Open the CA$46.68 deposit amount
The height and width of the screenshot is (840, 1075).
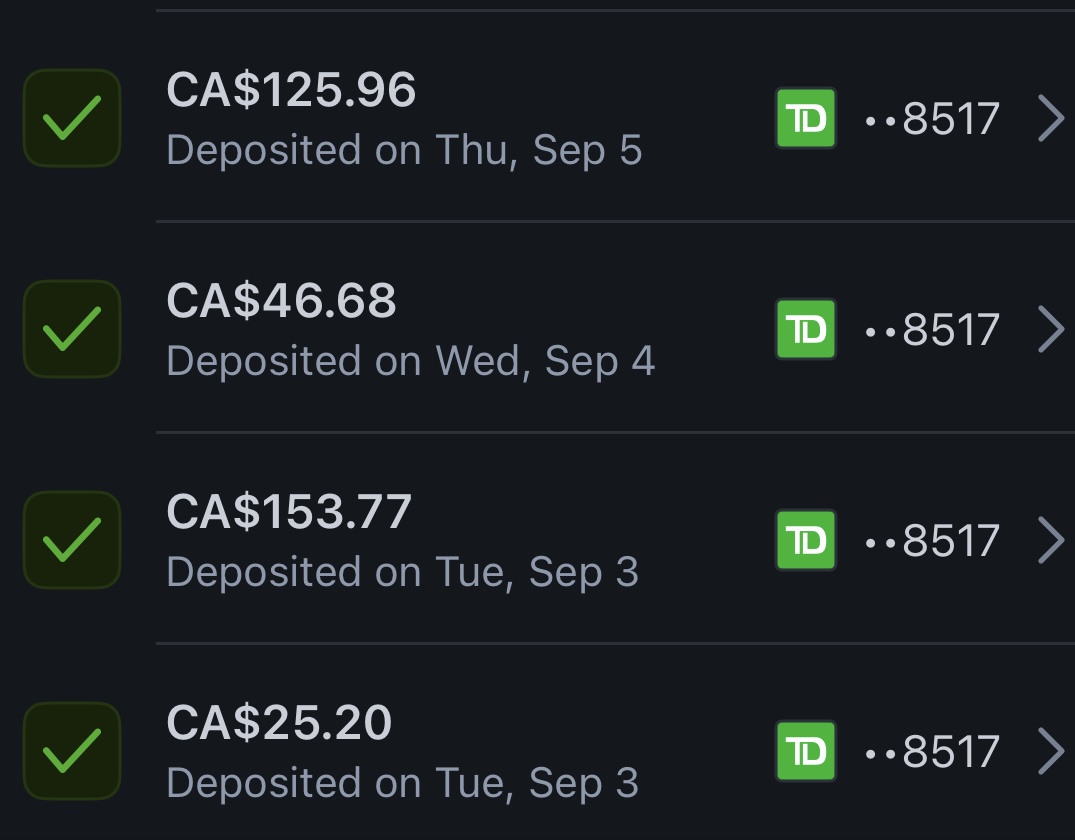pyautogui.click(x=281, y=301)
